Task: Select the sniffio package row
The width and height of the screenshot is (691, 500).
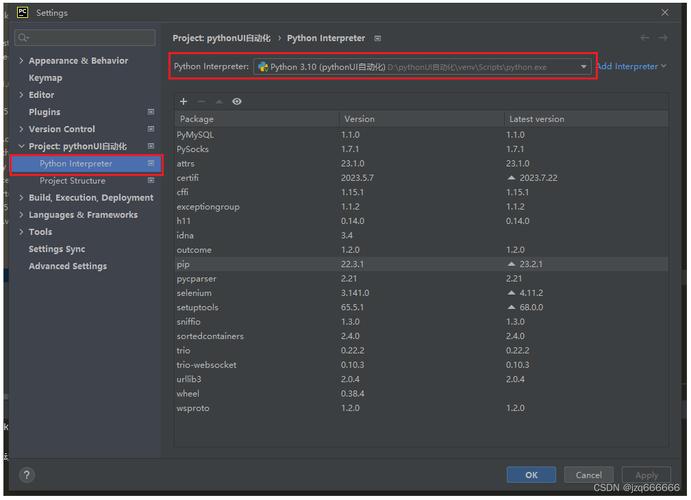Action: pyautogui.click(x=421, y=322)
